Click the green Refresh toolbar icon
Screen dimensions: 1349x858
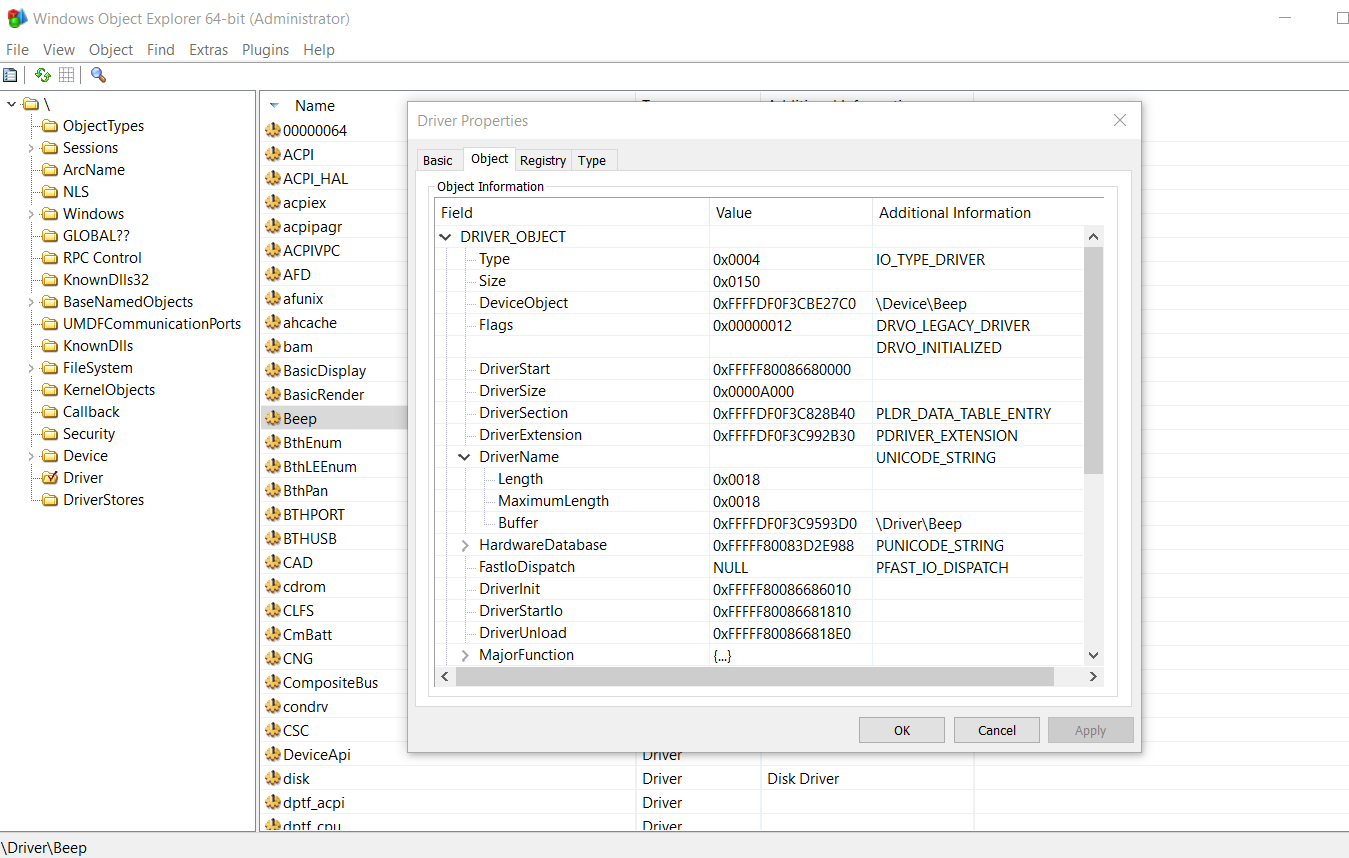click(43, 75)
